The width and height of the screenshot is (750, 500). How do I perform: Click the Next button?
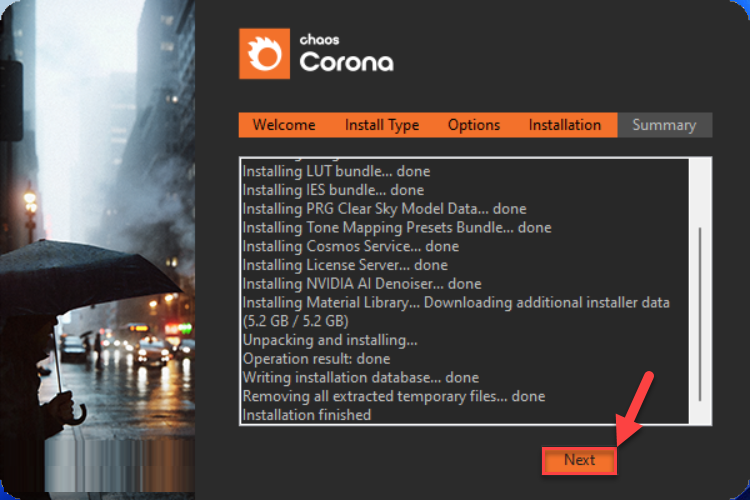tap(579, 460)
